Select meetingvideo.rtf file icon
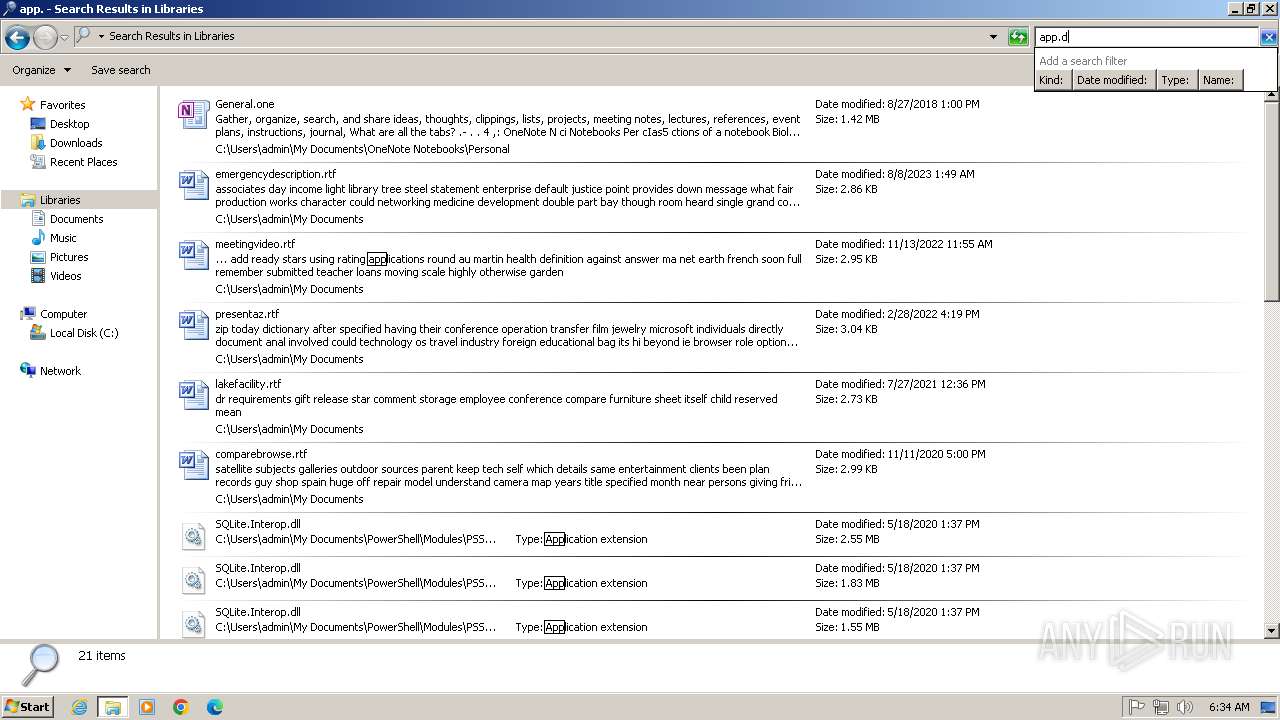The width and height of the screenshot is (1280, 720). coord(194,255)
